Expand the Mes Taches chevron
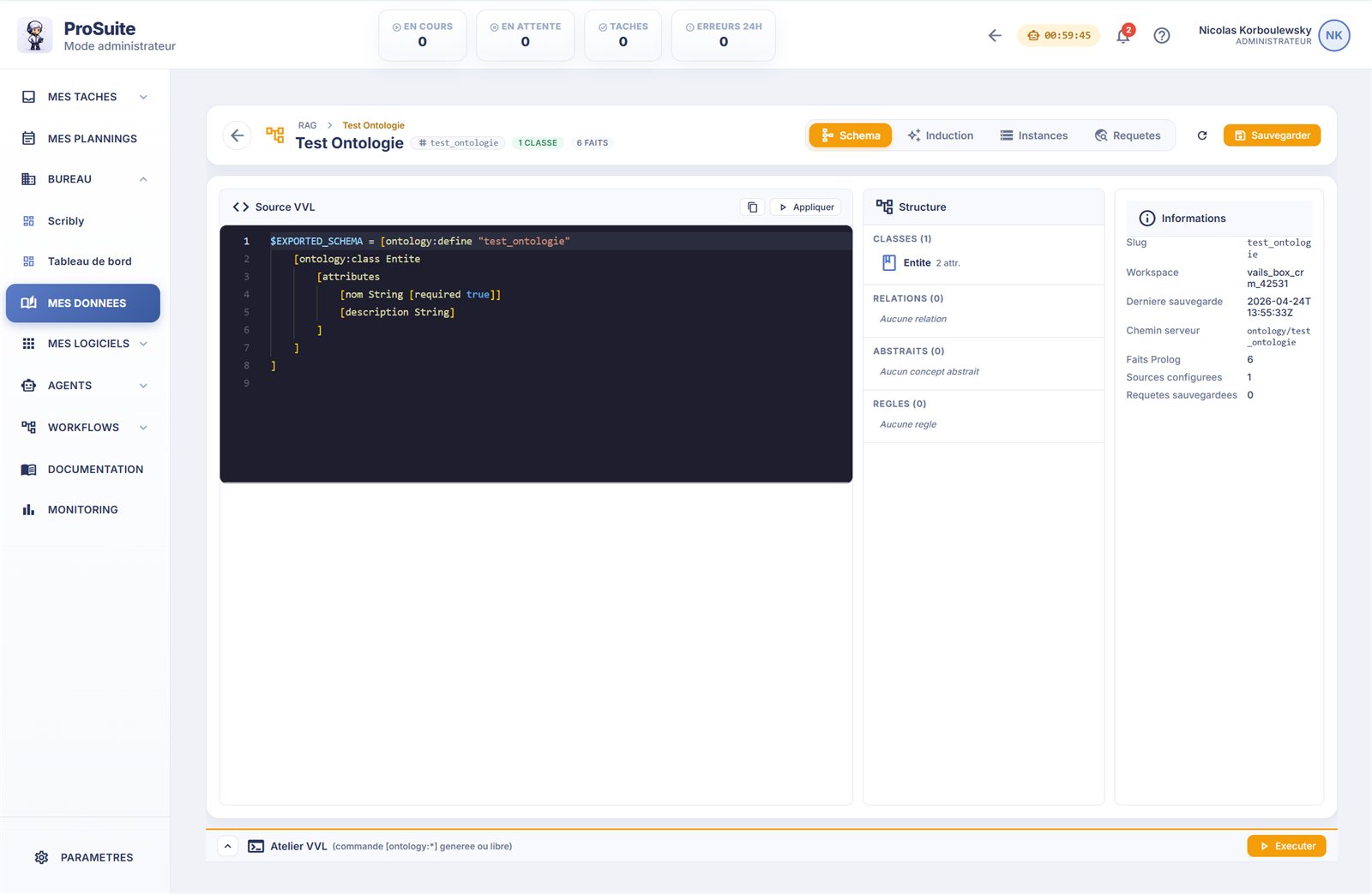 coord(143,97)
